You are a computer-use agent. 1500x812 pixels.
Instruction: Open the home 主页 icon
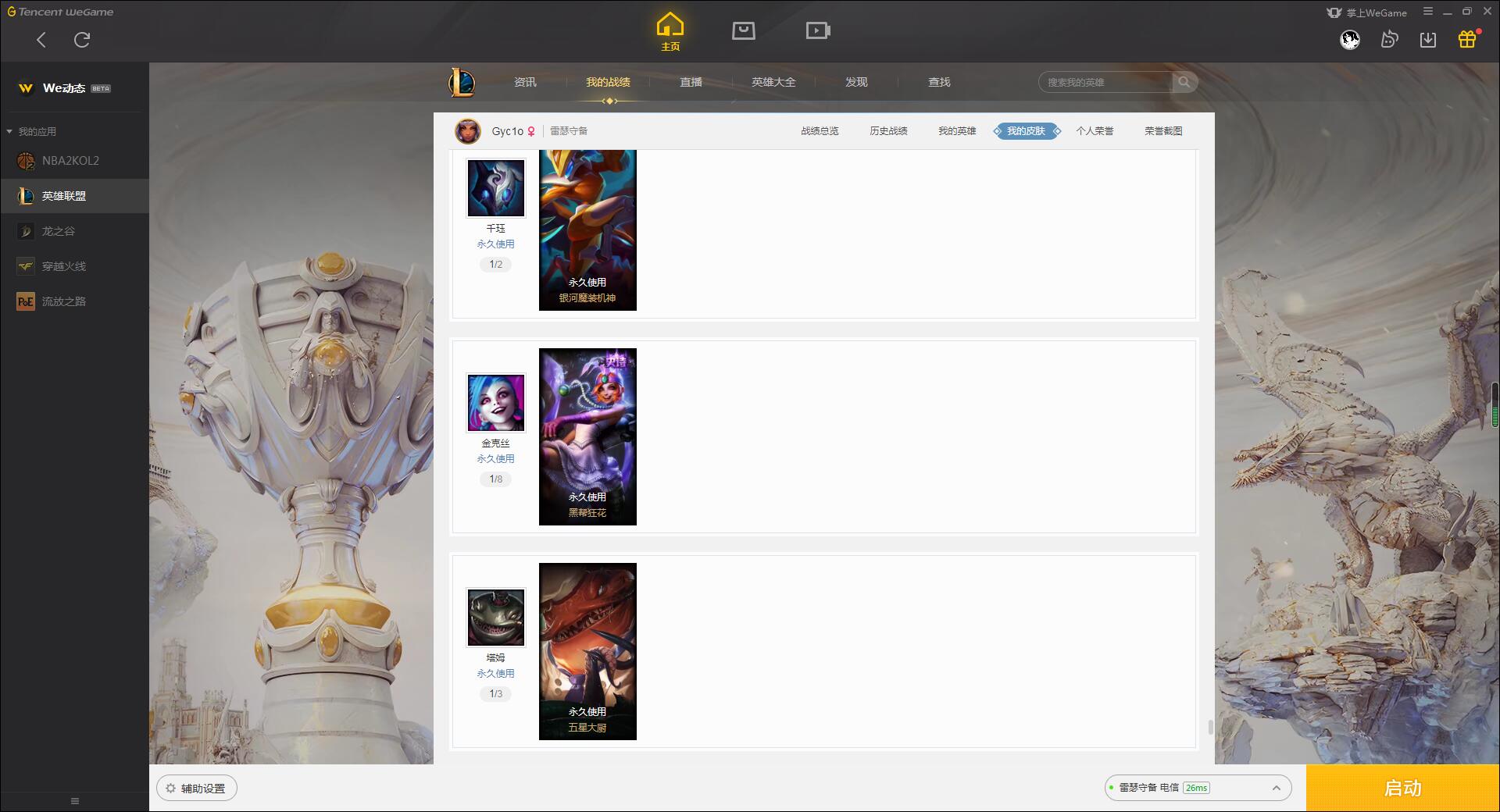670,31
